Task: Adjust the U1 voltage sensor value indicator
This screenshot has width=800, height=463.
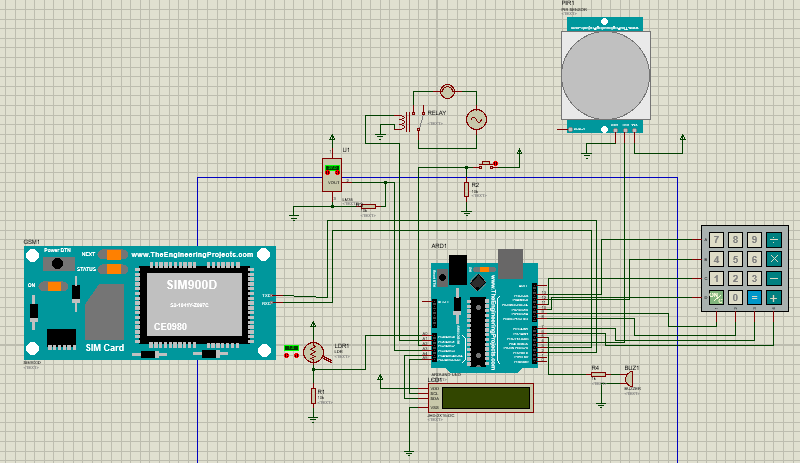Action: point(332,168)
